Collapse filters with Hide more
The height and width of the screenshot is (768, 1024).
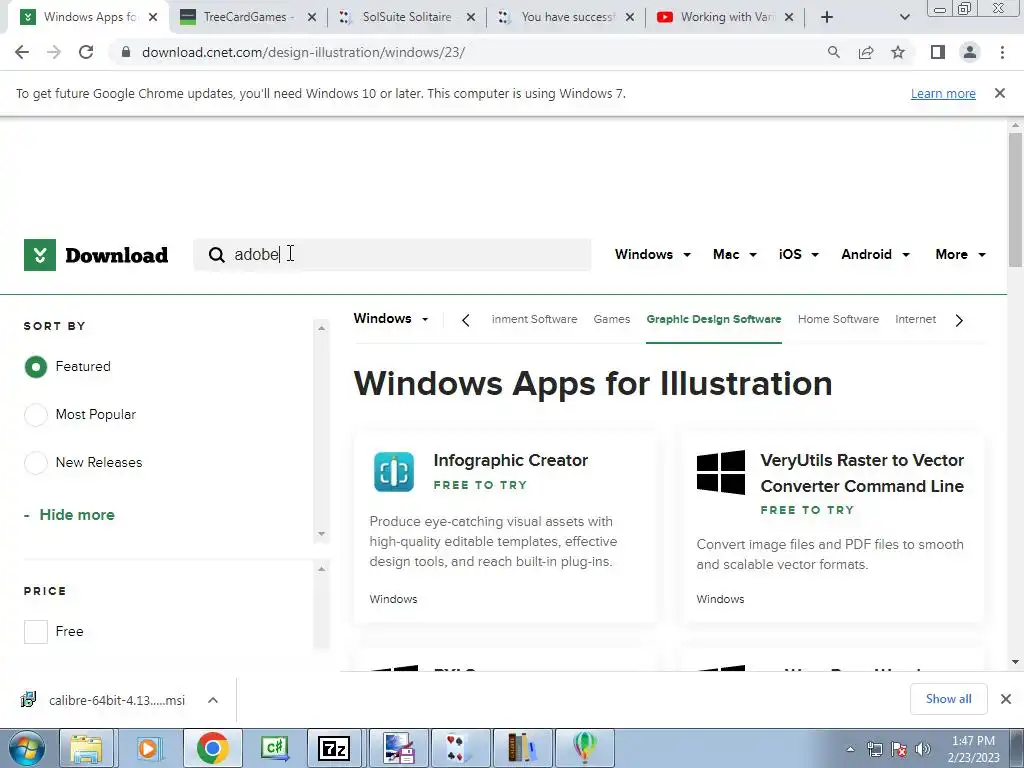[x=69, y=515]
